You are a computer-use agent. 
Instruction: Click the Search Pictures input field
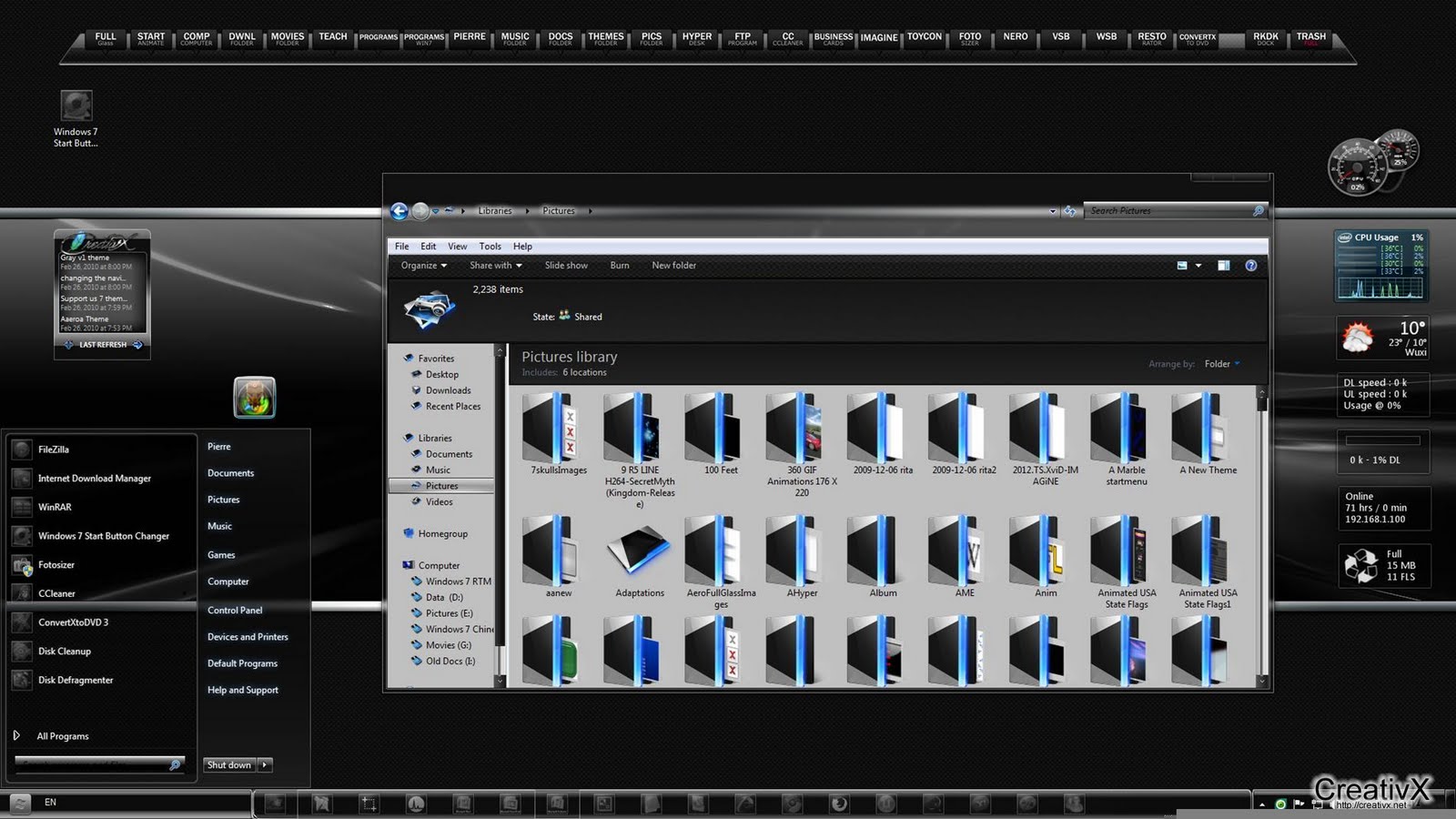coord(1168,211)
